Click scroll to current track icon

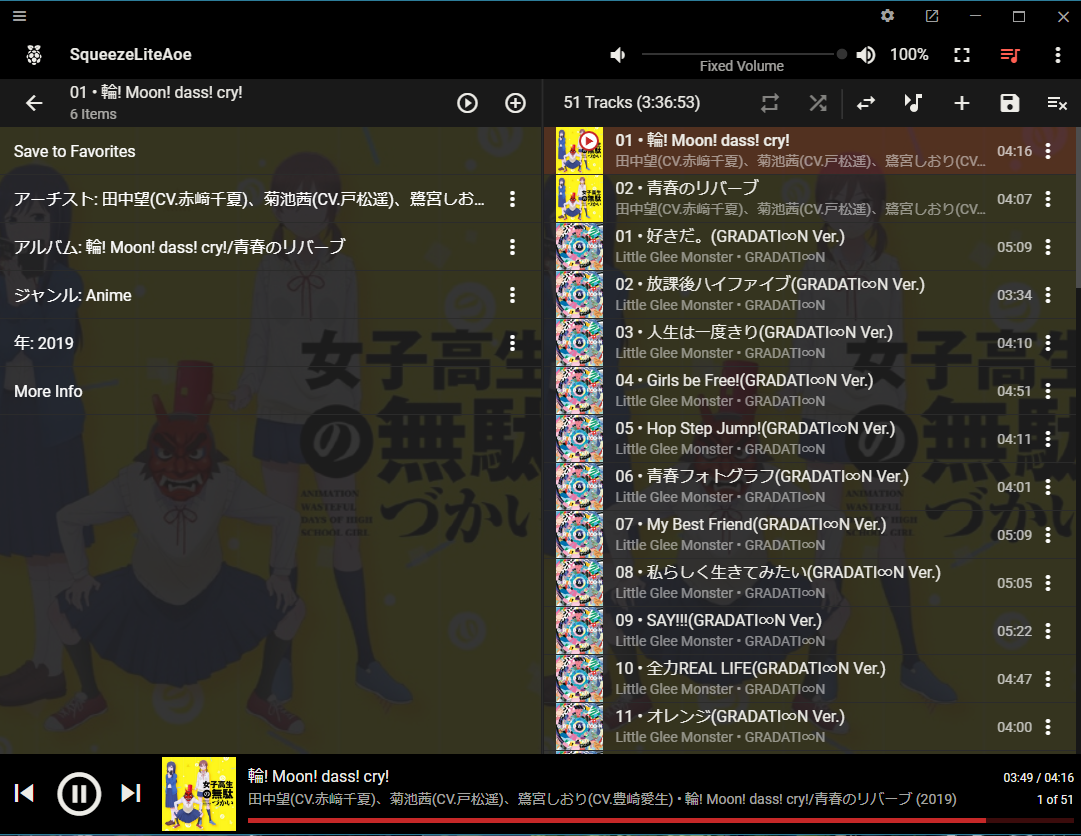(x=913, y=103)
